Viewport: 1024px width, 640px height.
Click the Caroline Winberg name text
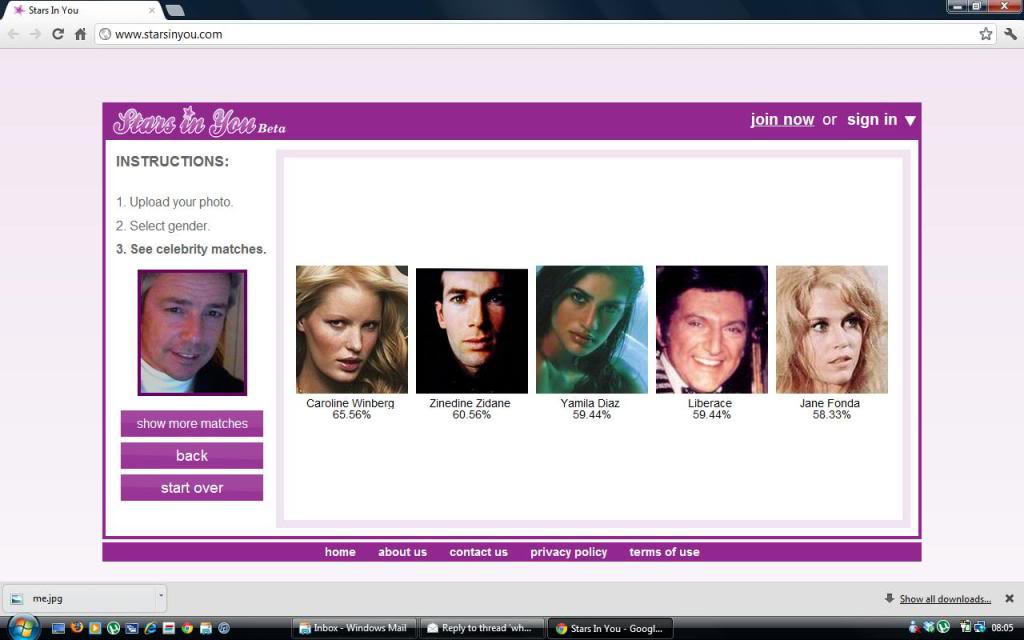point(350,404)
